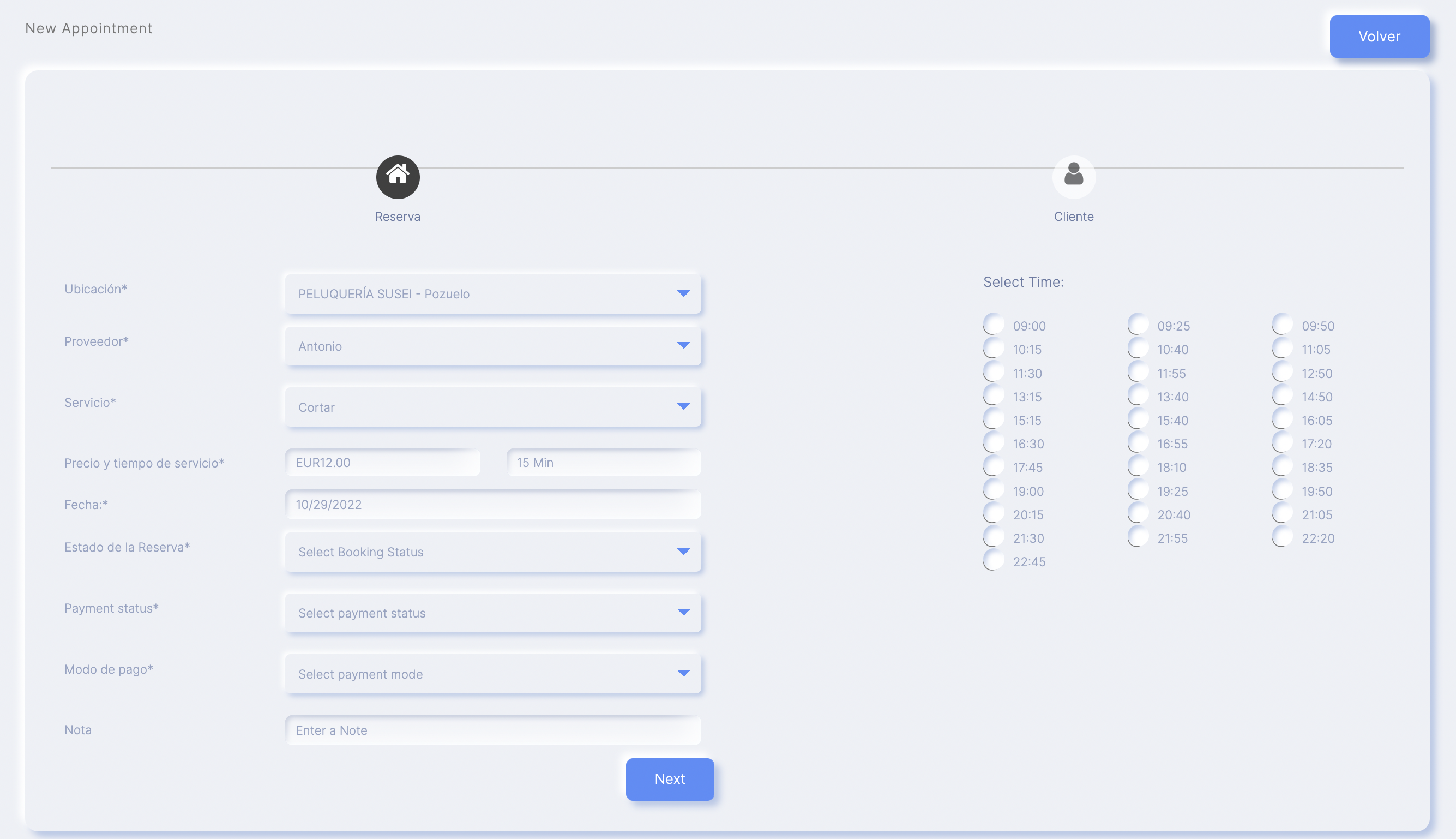Pick the 19:25 time slot

click(1138, 490)
